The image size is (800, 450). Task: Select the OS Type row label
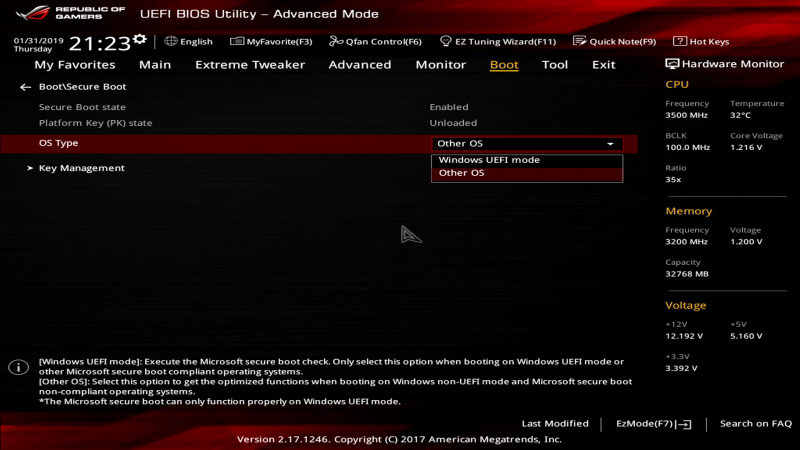(x=59, y=143)
